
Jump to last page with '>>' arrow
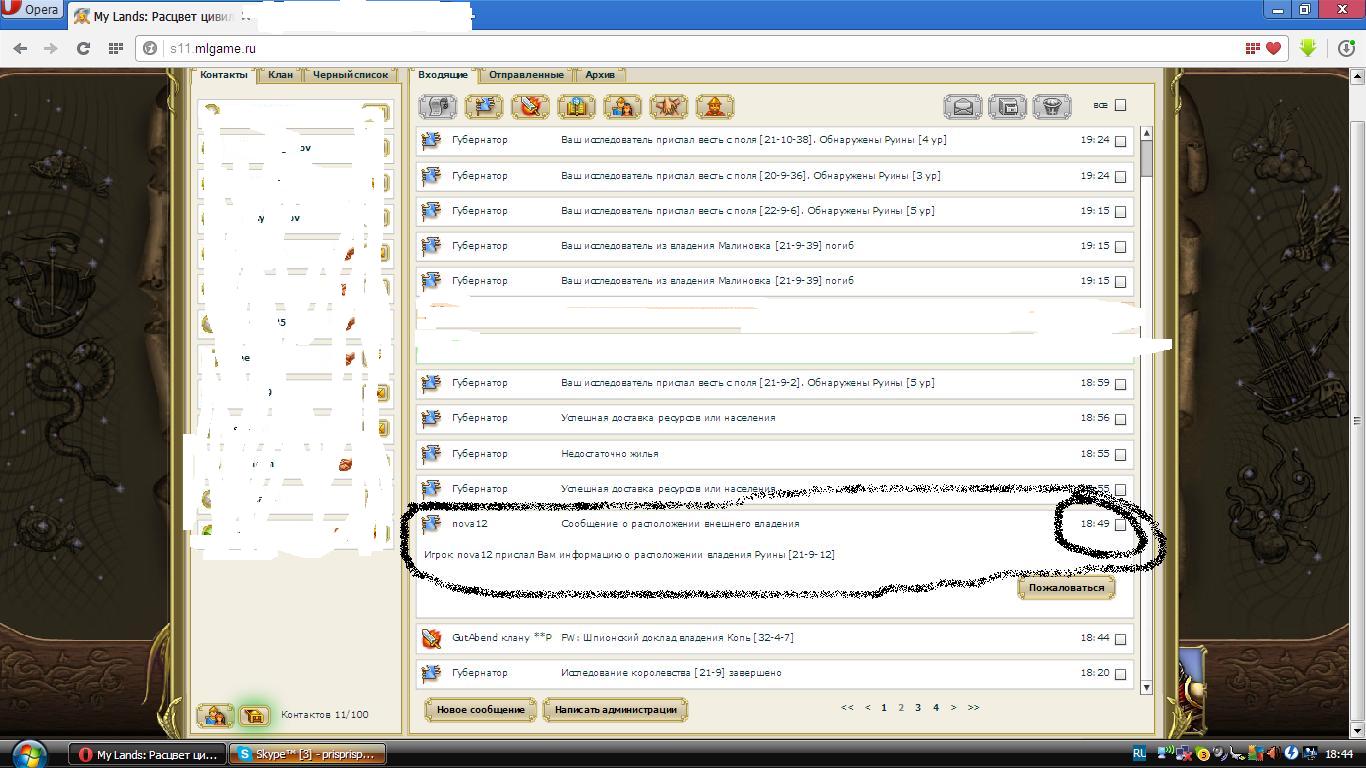point(973,707)
